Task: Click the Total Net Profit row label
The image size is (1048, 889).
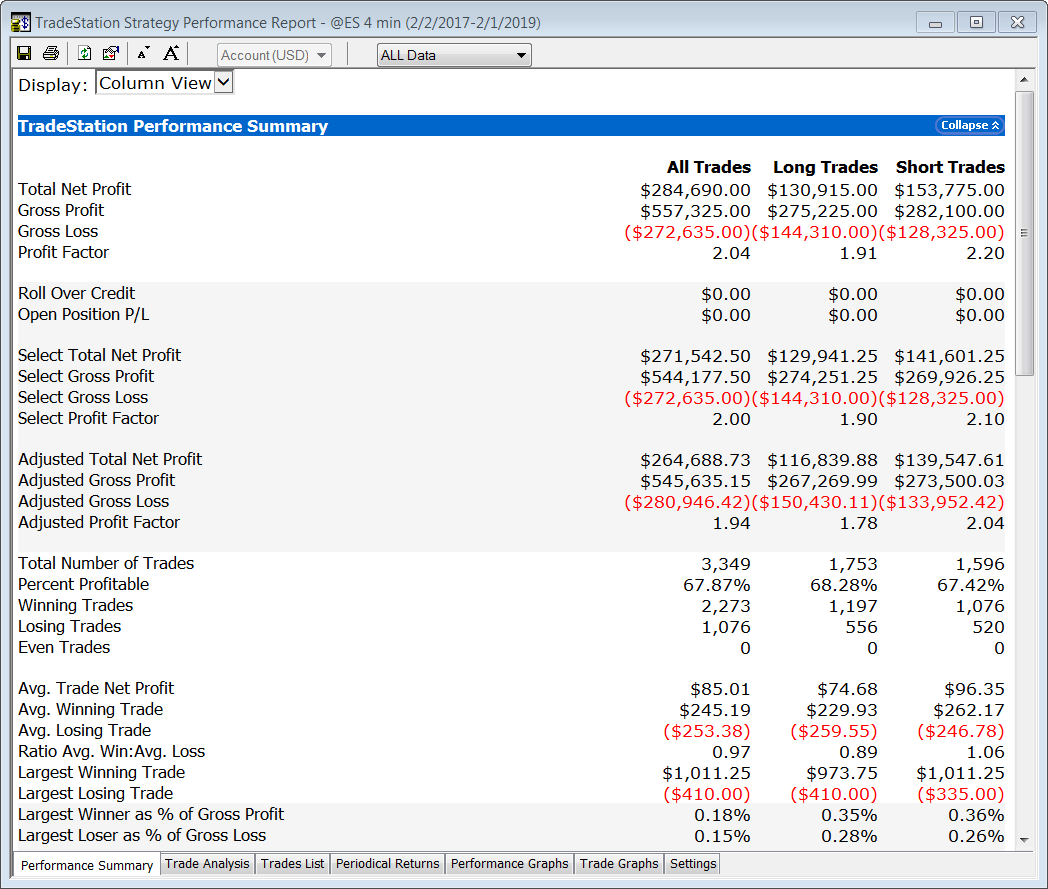Action: point(74,189)
